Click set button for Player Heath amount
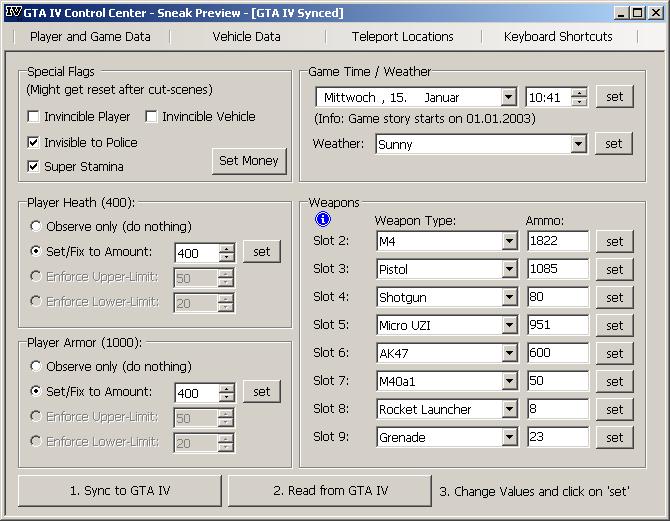This screenshot has width=670, height=521. [262, 251]
